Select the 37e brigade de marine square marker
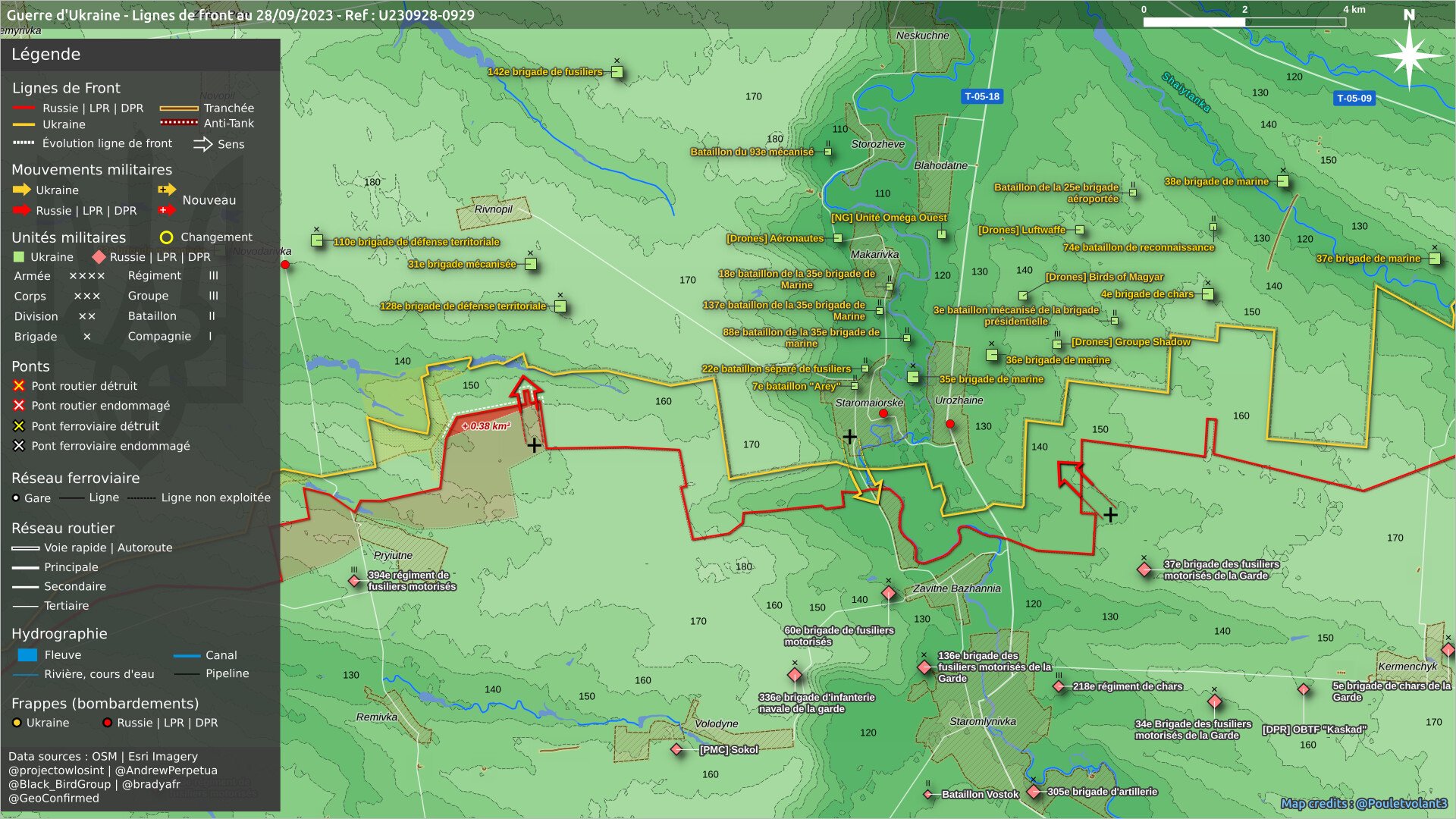 1435,259
